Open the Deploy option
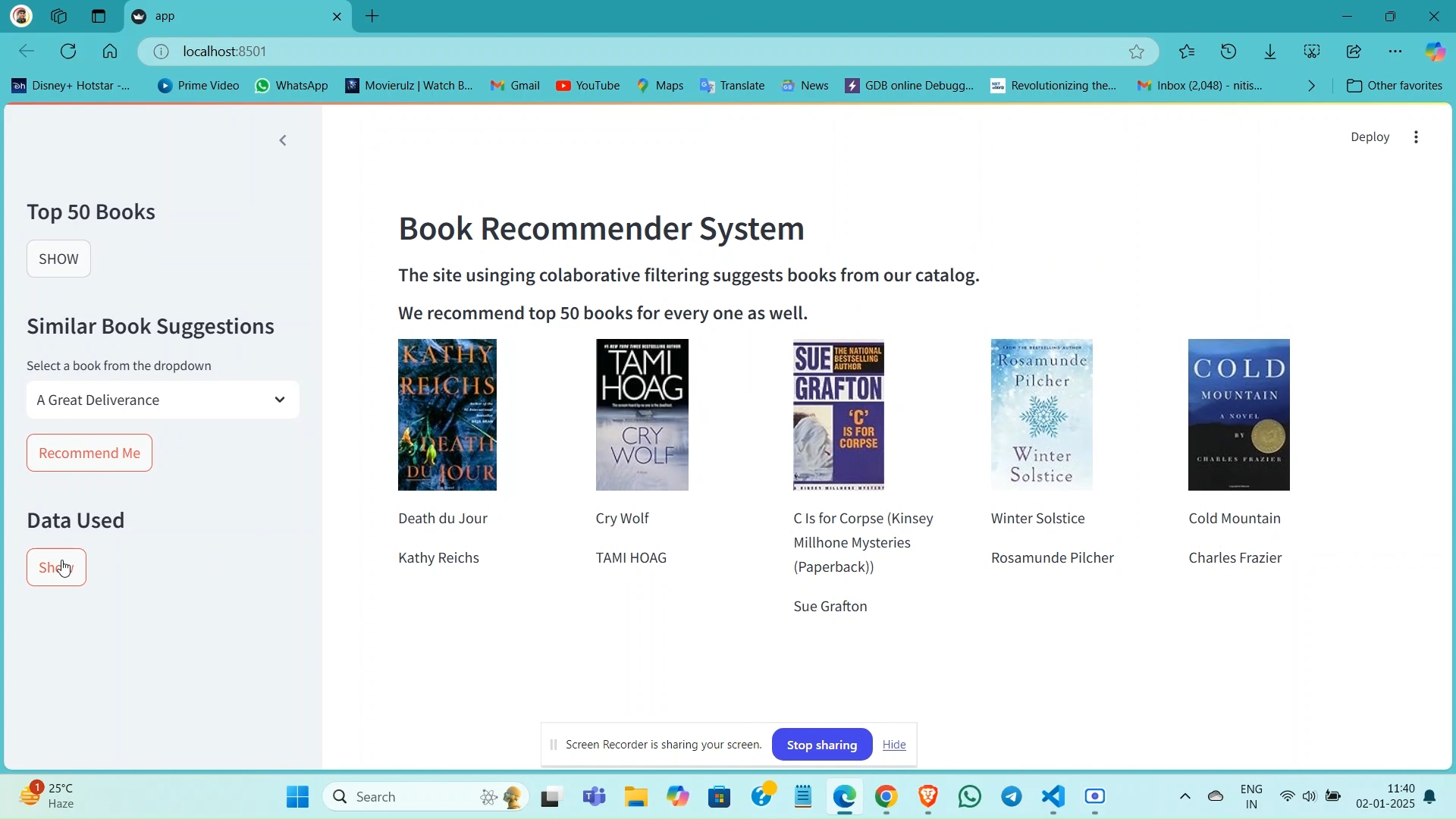 [1370, 137]
